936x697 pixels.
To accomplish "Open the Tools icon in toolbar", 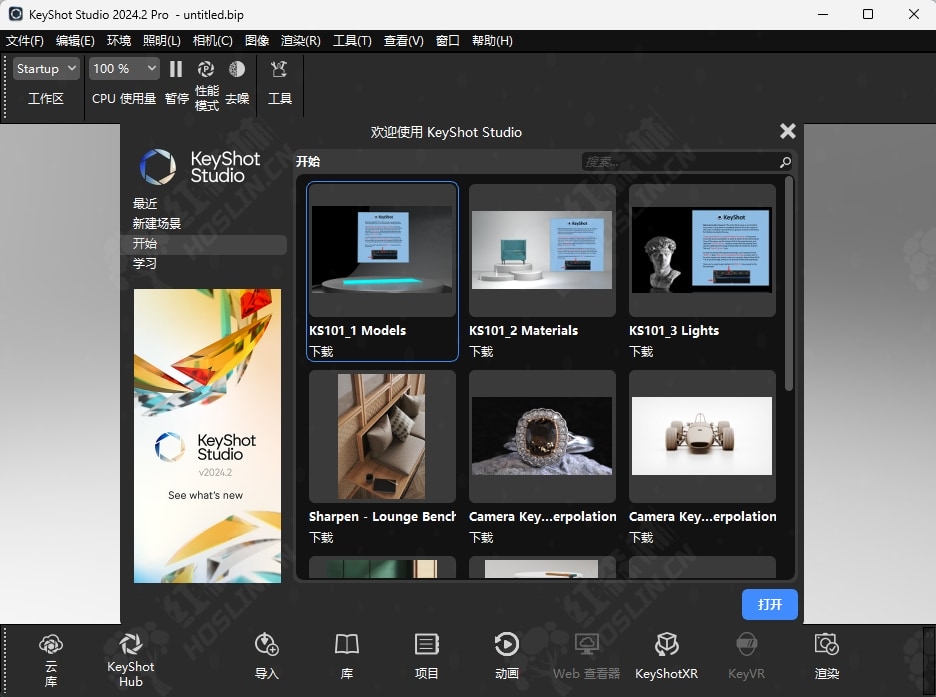I will pyautogui.click(x=279, y=70).
